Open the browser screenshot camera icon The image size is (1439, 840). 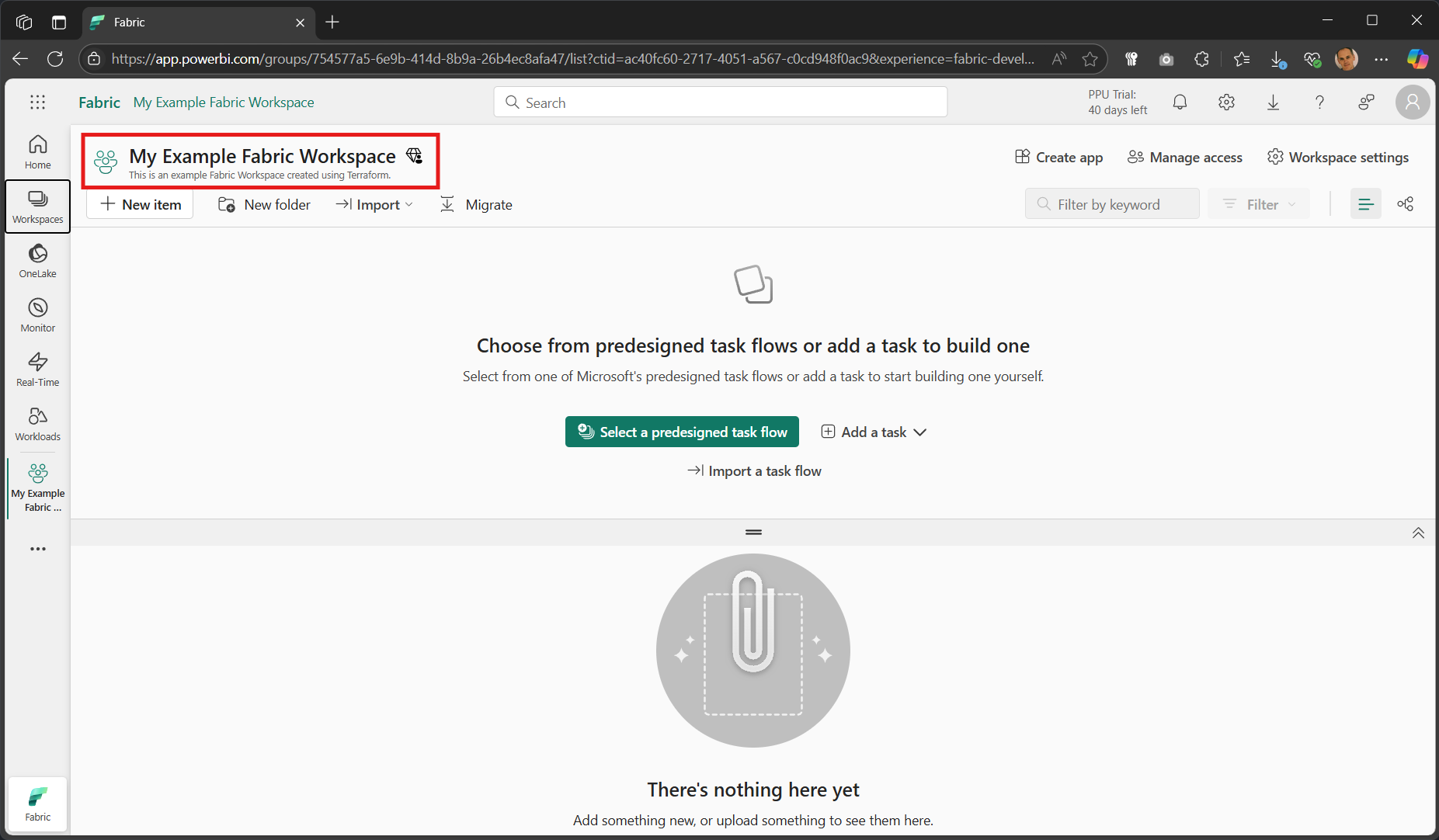point(1166,59)
